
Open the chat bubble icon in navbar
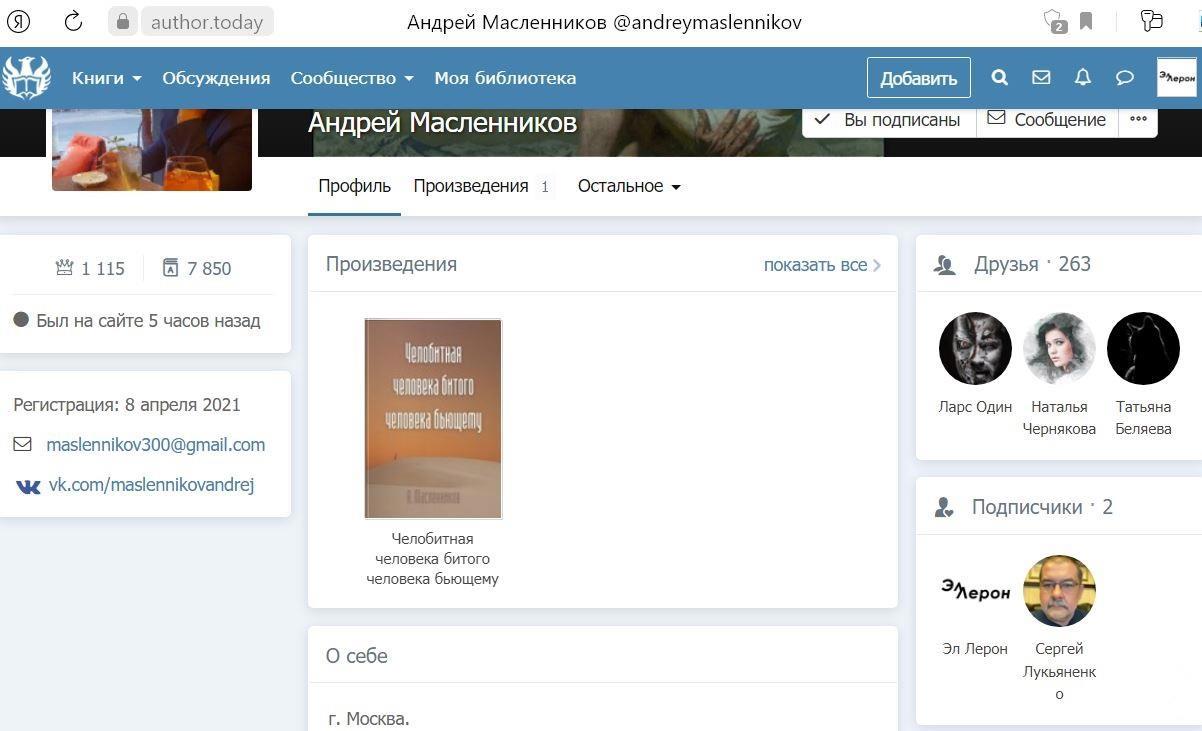1125,78
